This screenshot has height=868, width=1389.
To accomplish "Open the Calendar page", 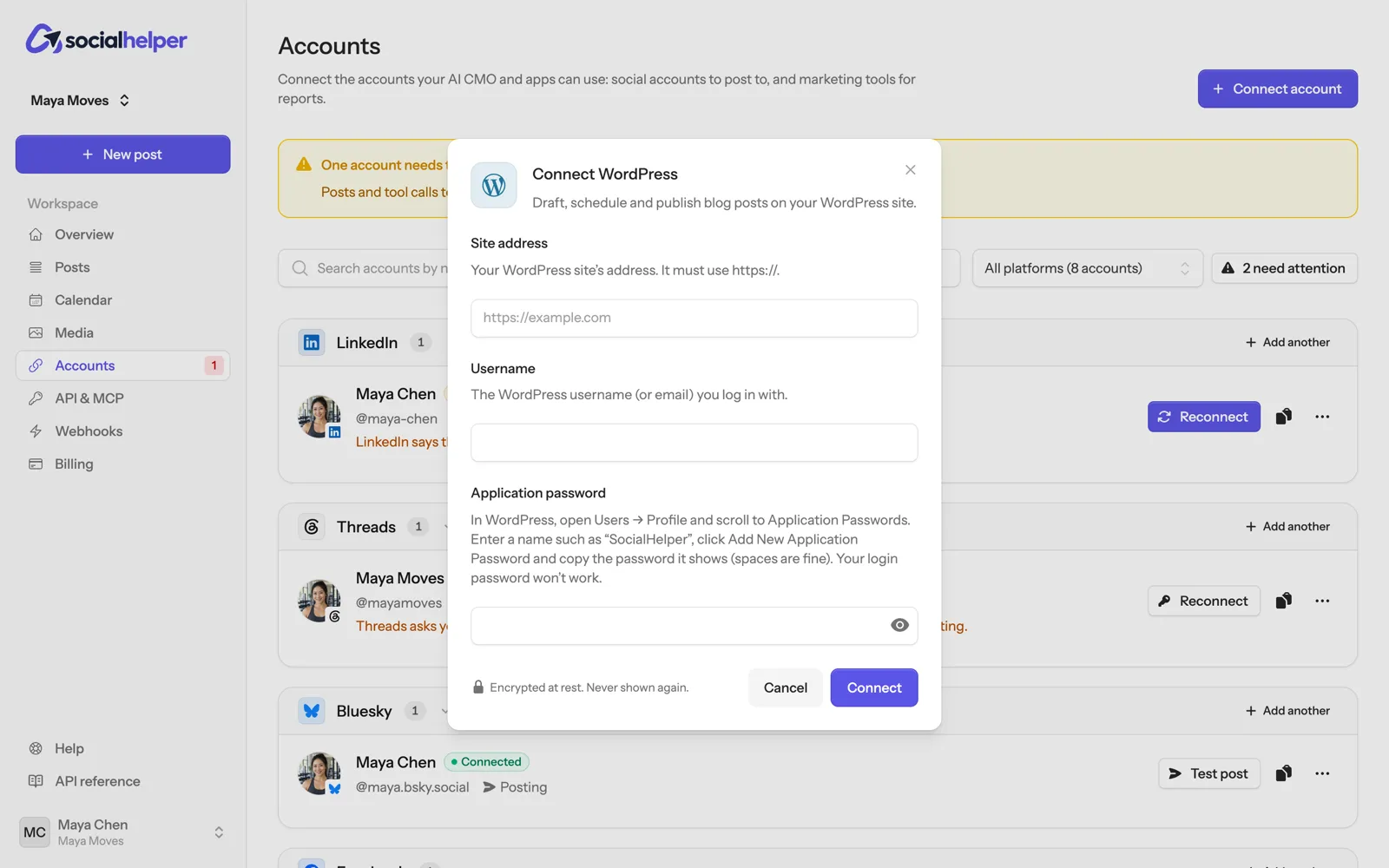I will click(x=122, y=300).
